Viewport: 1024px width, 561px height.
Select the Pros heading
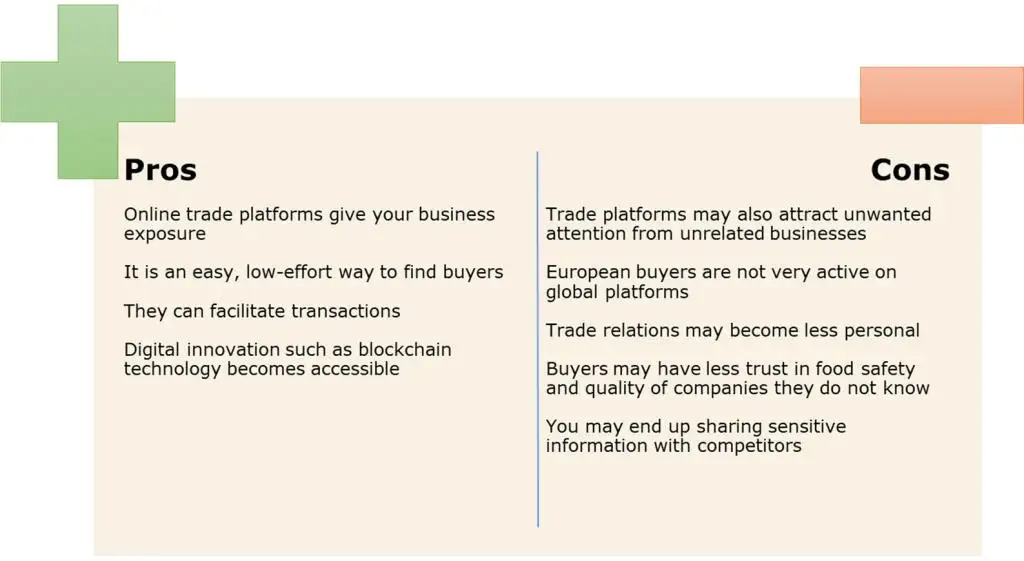pos(161,170)
